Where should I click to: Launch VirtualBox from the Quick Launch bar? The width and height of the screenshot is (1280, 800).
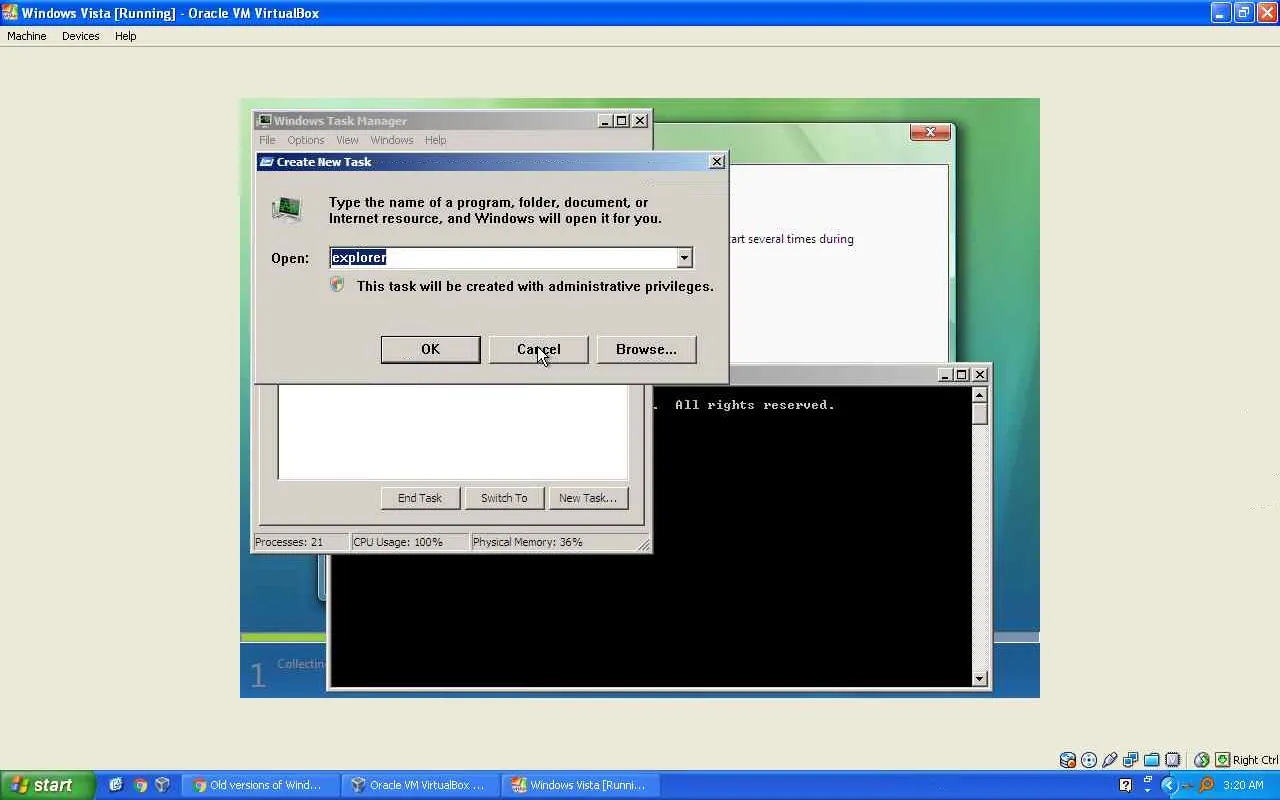tap(163, 785)
